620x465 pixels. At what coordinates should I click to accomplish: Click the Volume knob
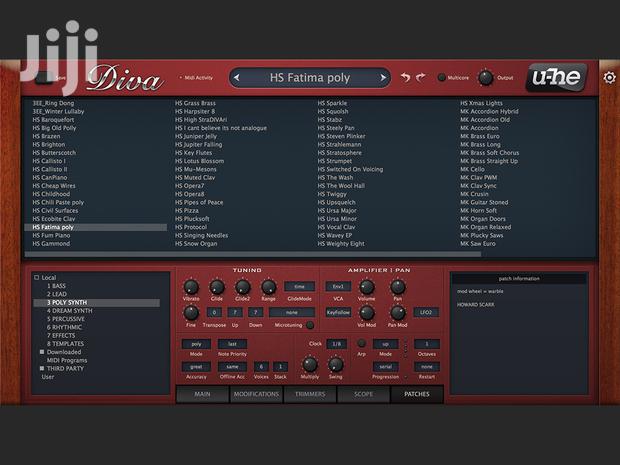click(x=367, y=287)
